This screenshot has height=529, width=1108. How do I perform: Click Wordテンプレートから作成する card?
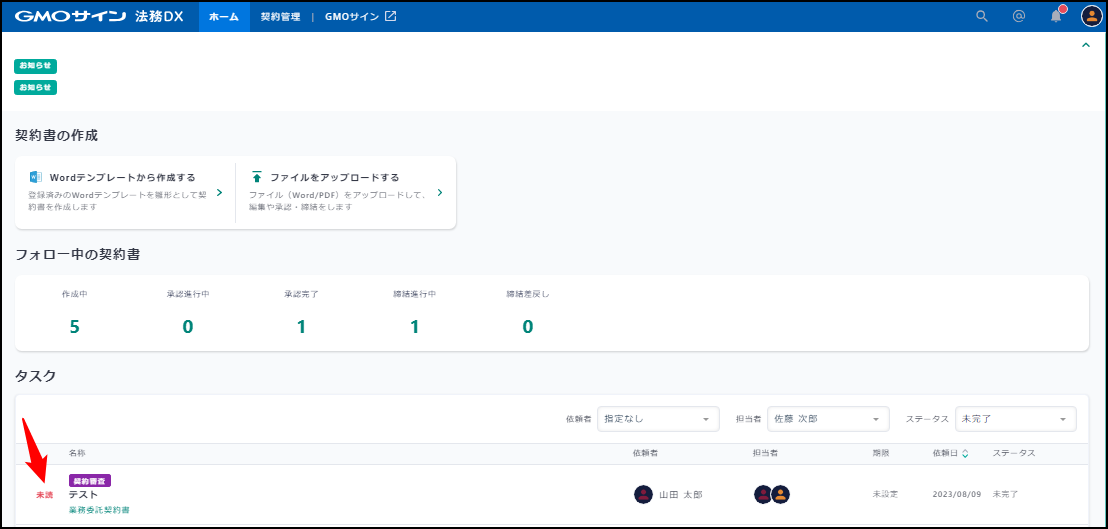click(x=125, y=192)
